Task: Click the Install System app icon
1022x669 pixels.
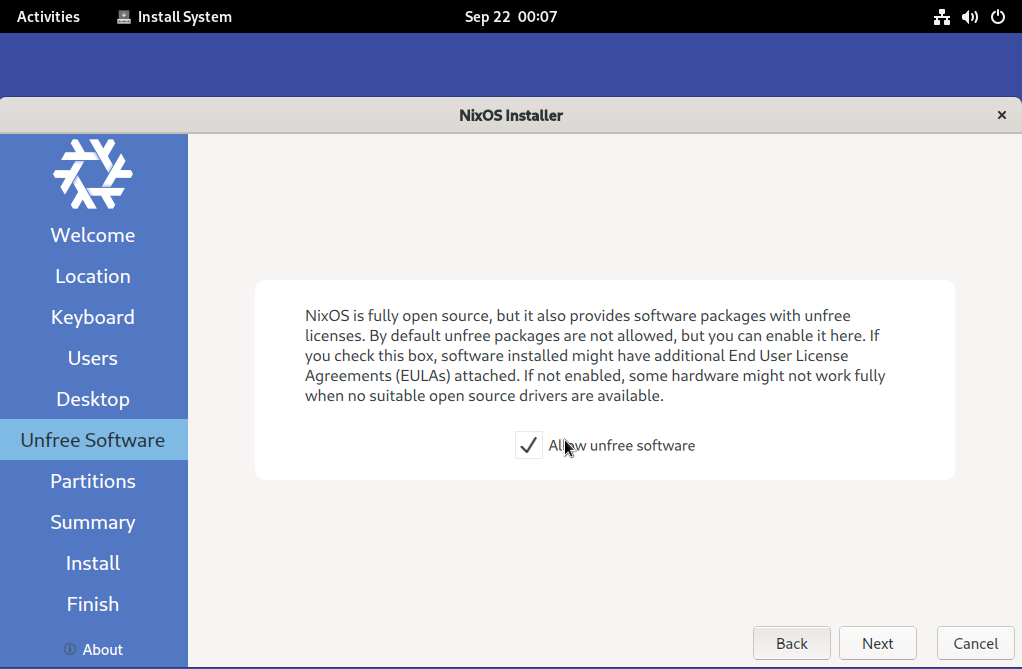Action: pyautogui.click(x=124, y=17)
